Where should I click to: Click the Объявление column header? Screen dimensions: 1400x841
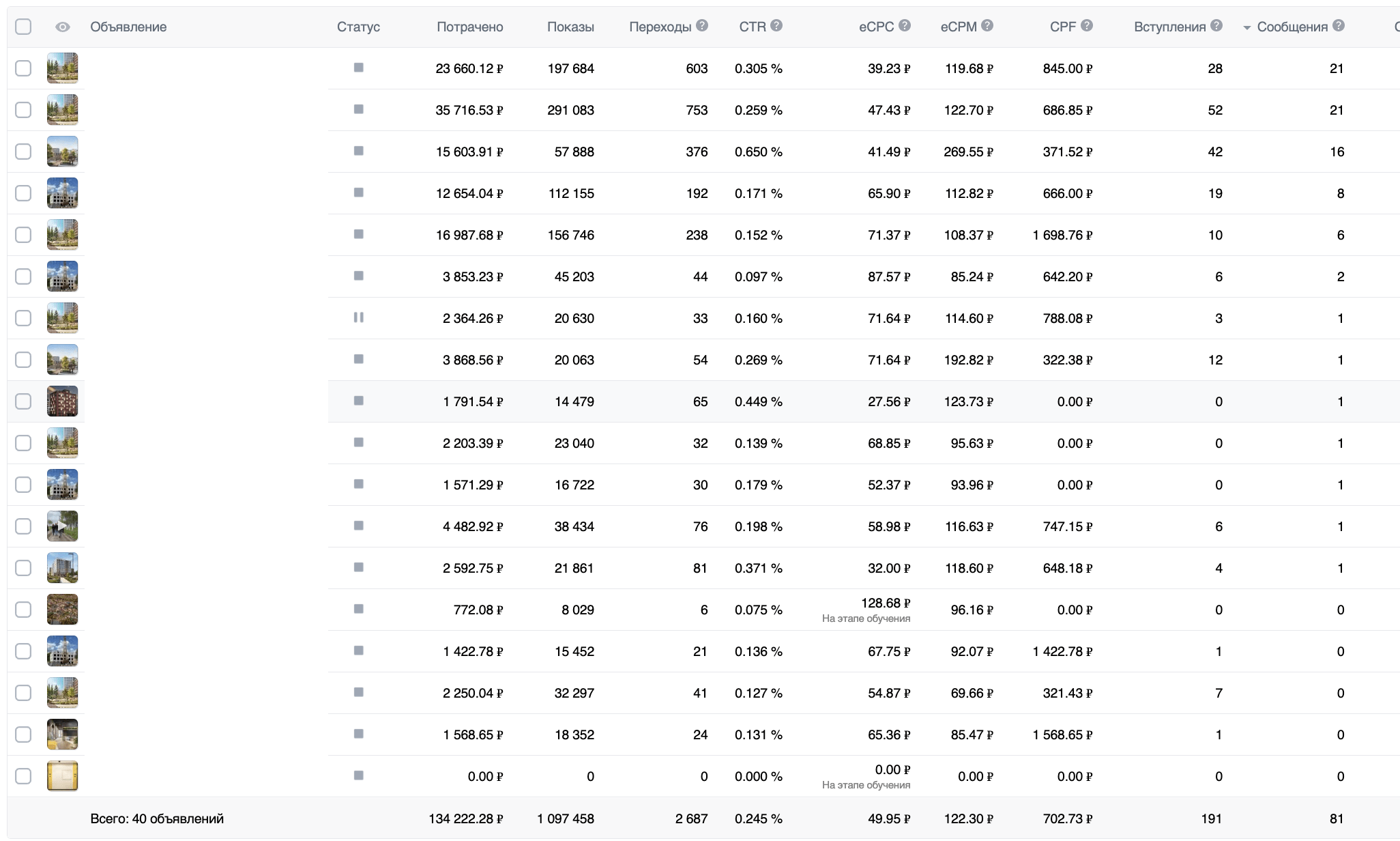[x=128, y=27]
